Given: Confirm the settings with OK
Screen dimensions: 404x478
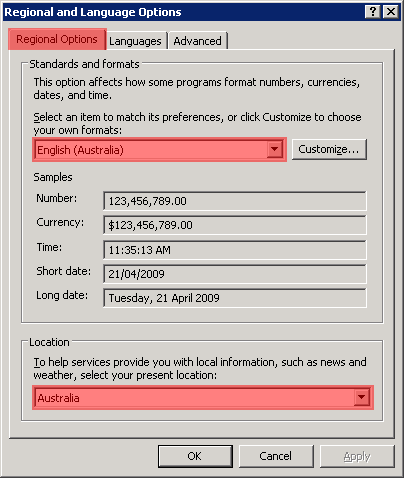Looking at the screenshot, I should [x=195, y=456].
